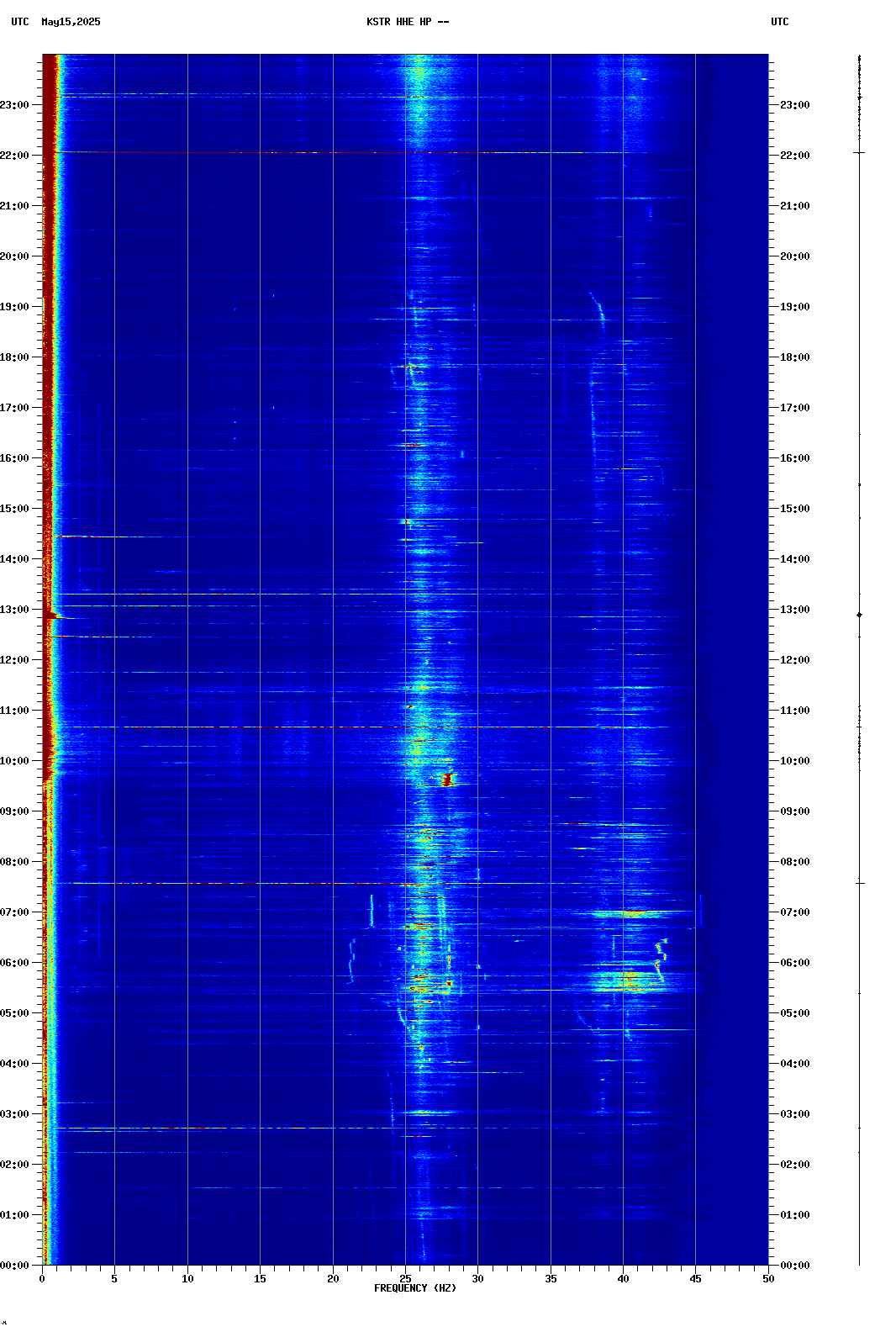Click frequency tick label 5
The width and height of the screenshot is (896, 1332).
point(114,1279)
